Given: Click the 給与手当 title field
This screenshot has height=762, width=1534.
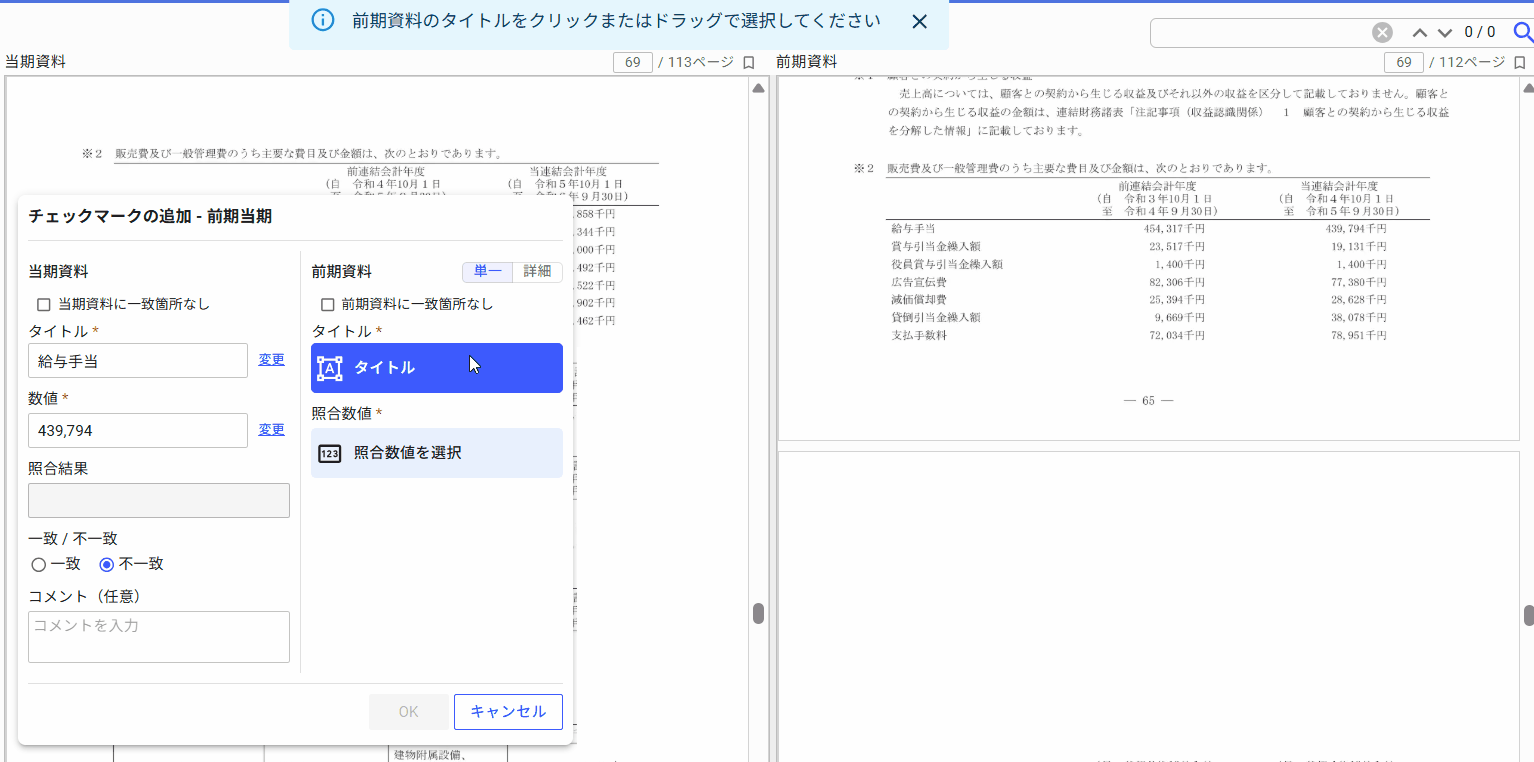Looking at the screenshot, I should click(138, 361).
